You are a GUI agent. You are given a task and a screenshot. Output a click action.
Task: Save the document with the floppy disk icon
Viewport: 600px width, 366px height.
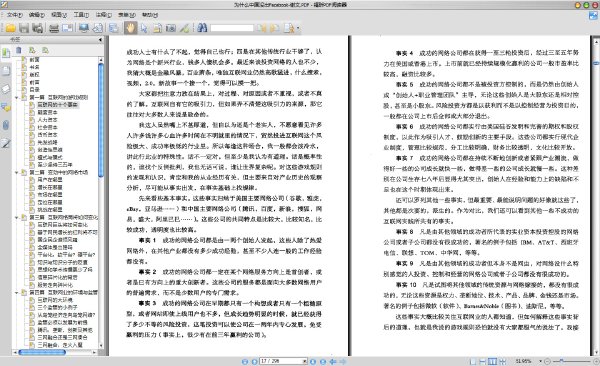24,28
